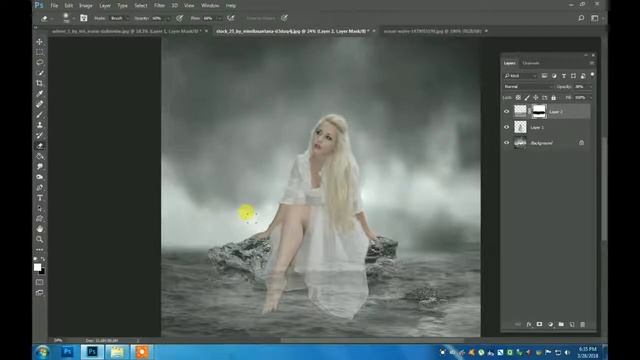Toggle visibility of Layer 2
The image size is (640, 360).
click(507, 111)
